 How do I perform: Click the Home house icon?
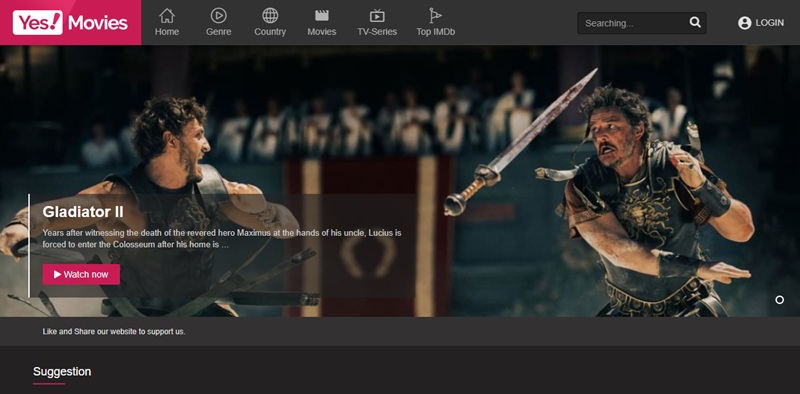coord(167,16)
